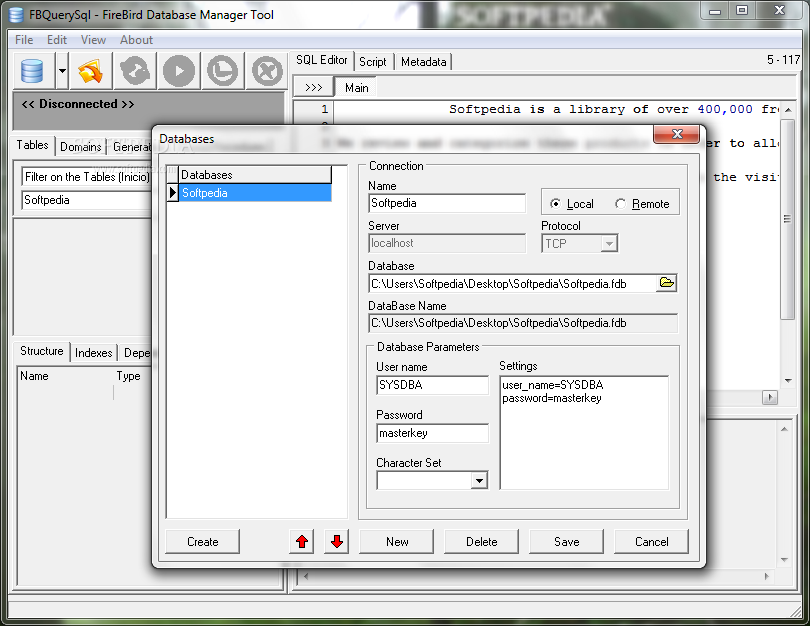Click the play execute query icon
The width and height of the screenshot is (810, 626).
179,71
